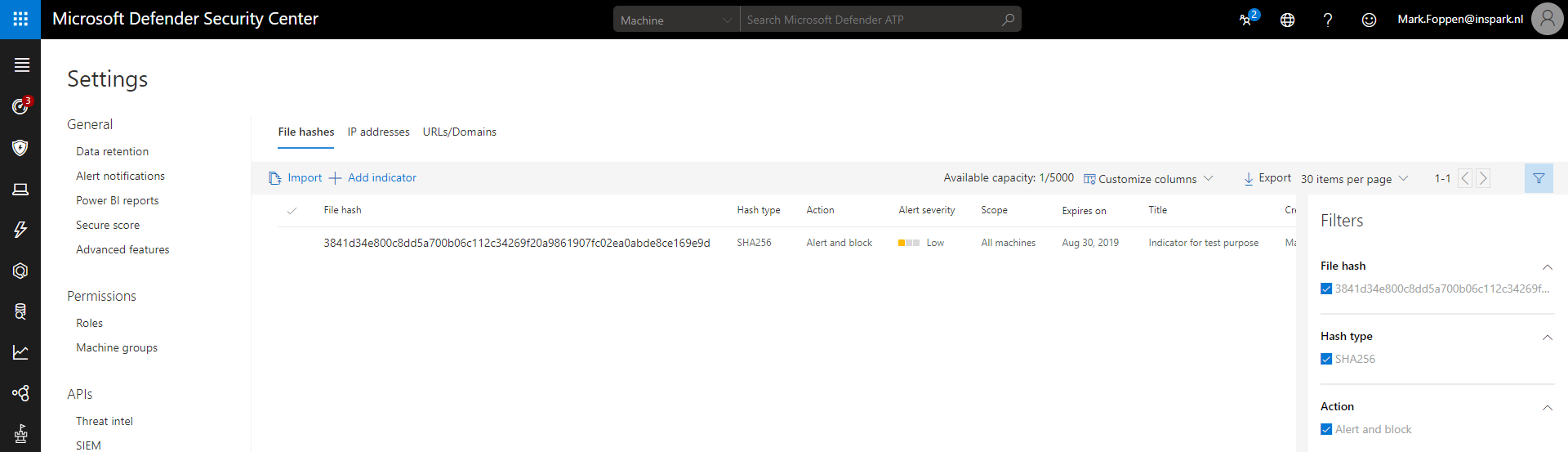1568x452 pixels.
Task: Open the connected nodes partners icon
Action: click(20, 393)
